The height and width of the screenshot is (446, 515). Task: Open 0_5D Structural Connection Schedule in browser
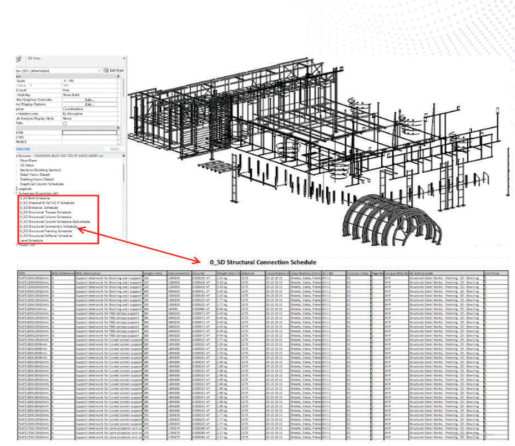[48, 226]
